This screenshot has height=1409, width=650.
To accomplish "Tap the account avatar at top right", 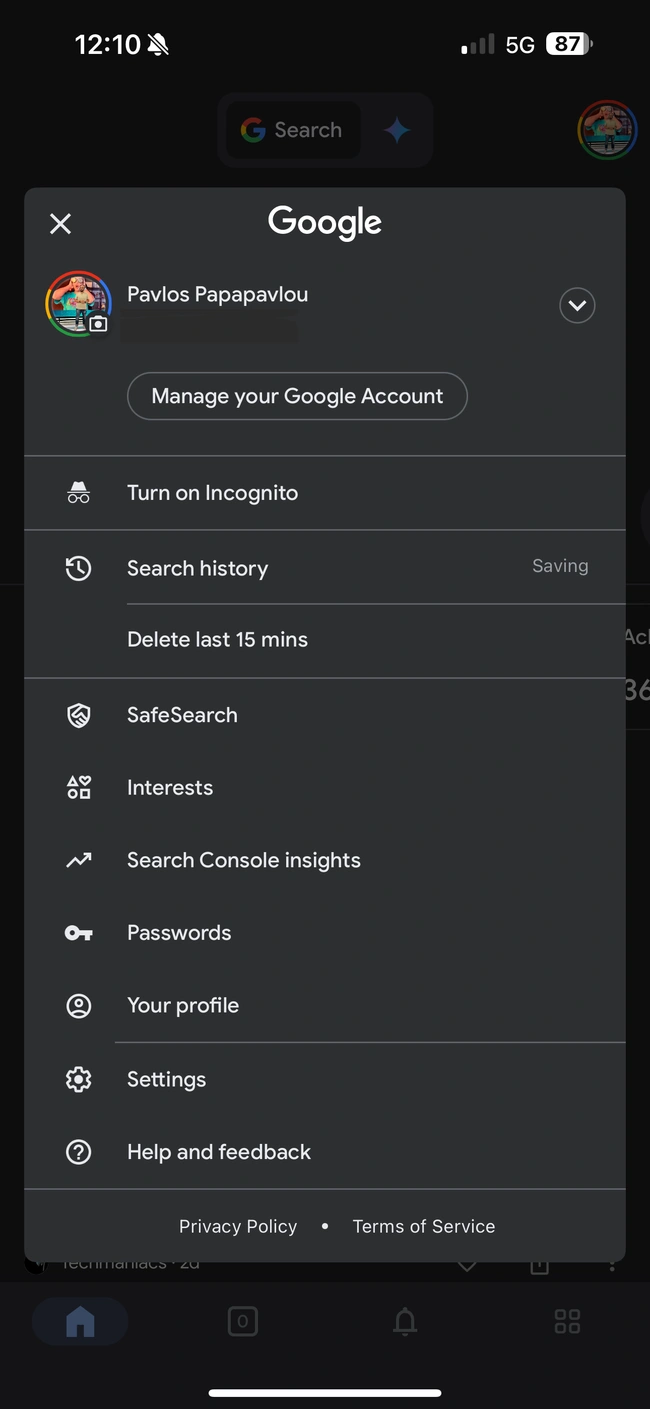I will (606, 131).
